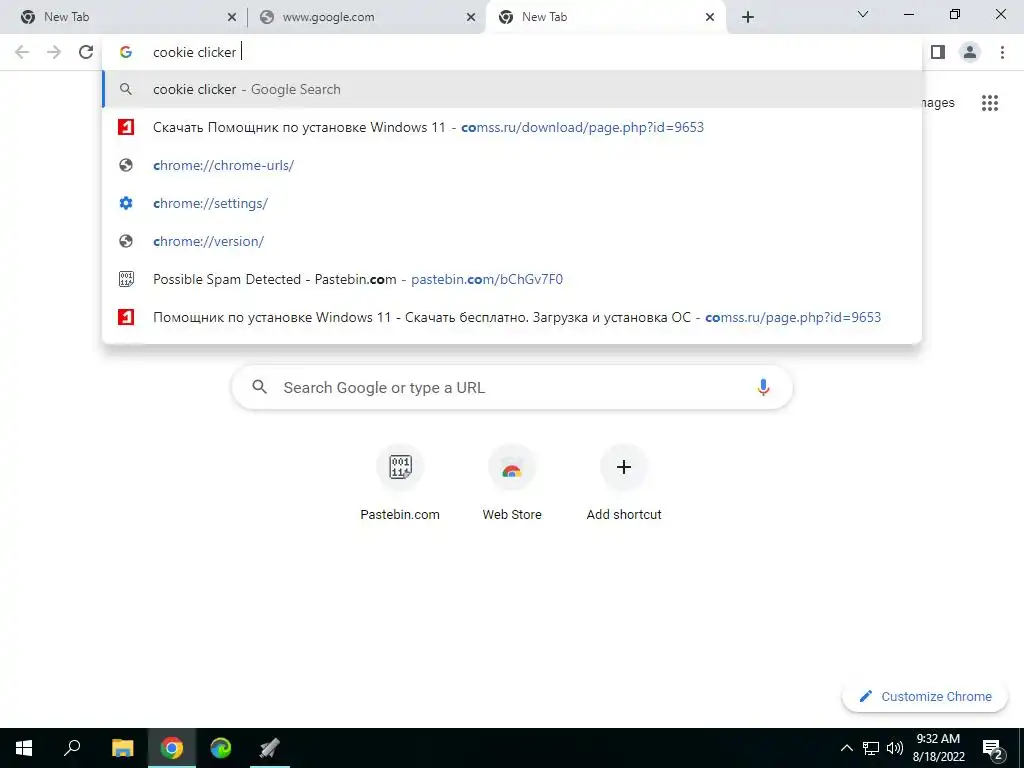Viewport: 1024px width, 768px height.
Task: Select chrome://version/ suggestion
Action: pyautogui.click(x=512, y=241)
